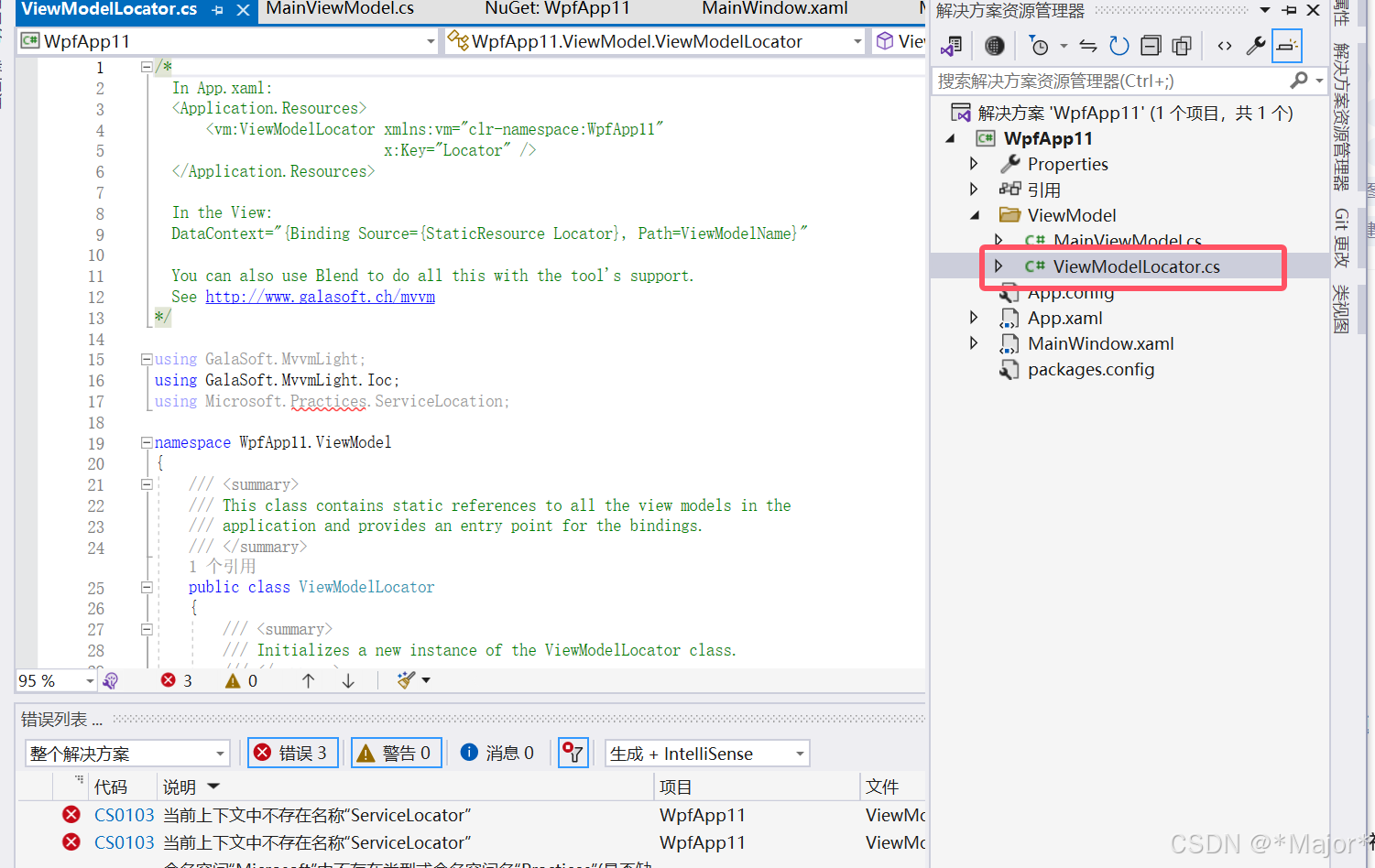Open properties via the wrench icon
Image resolution: width=1375 pixels, height=868 pixels.
(1256, 46)
